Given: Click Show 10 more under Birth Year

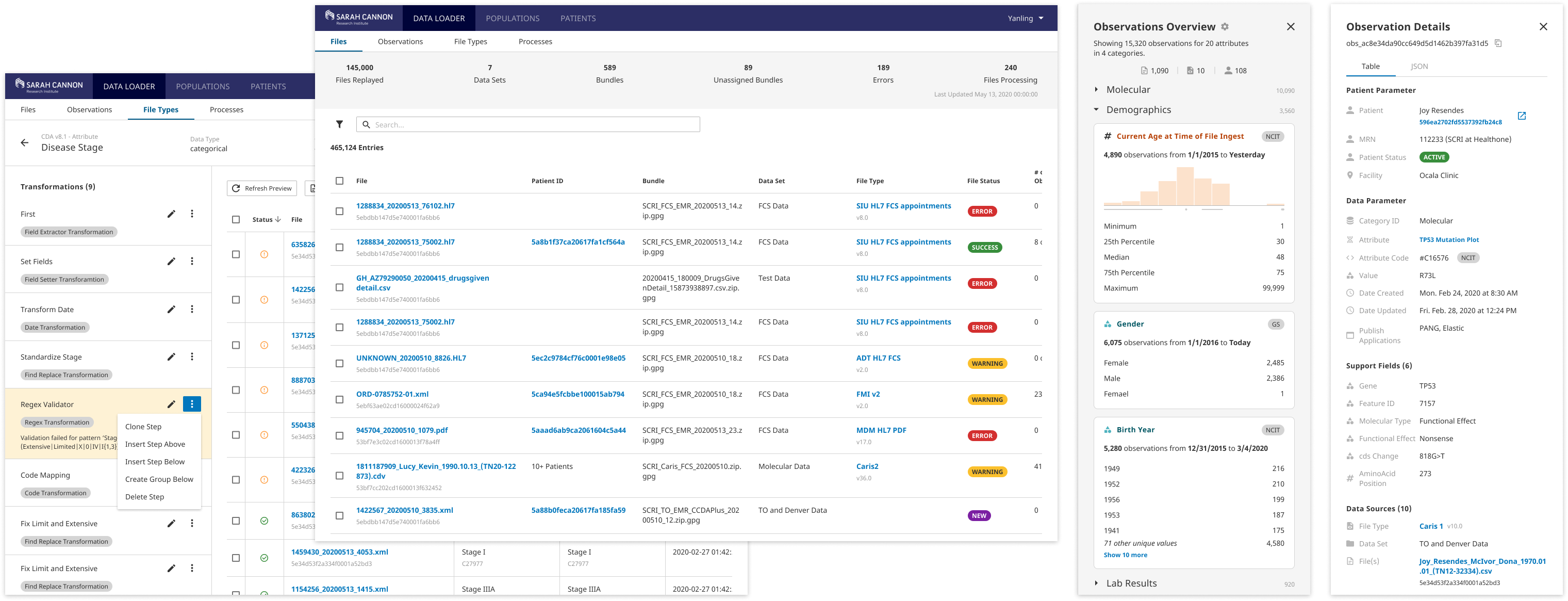Looking at the screenshot, I should point(1126,555).
